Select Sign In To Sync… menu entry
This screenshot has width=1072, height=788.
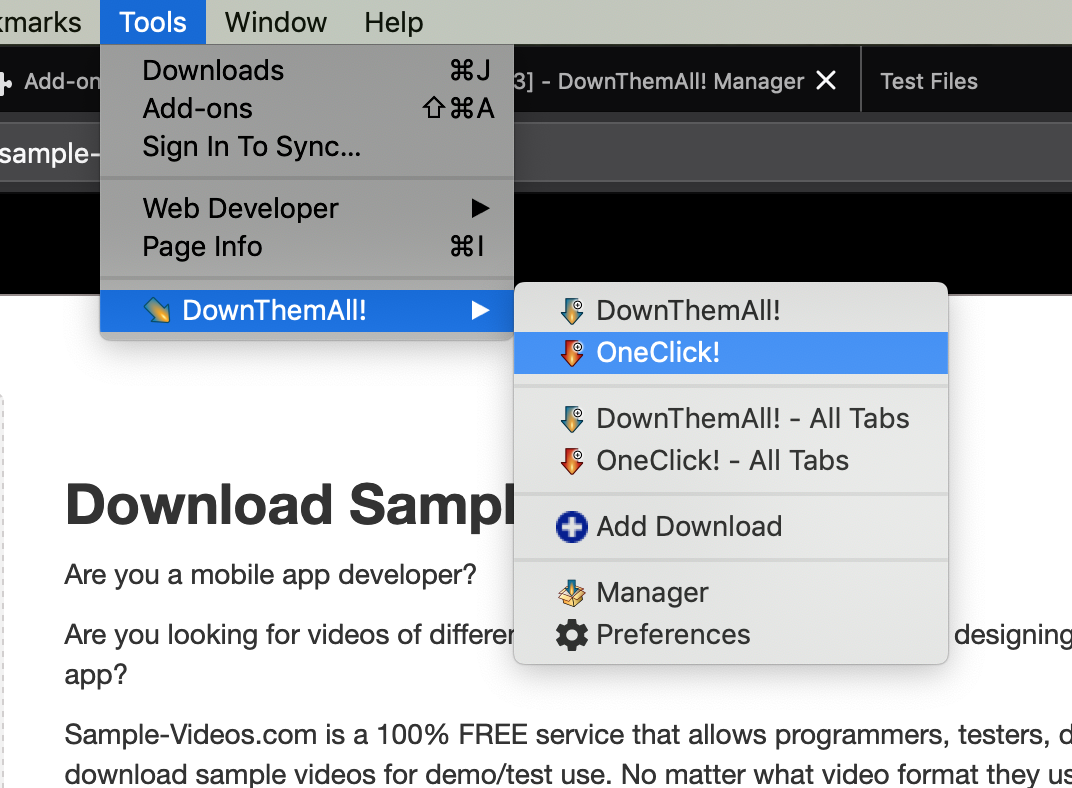pyautogui.click(x=306, y=147)
